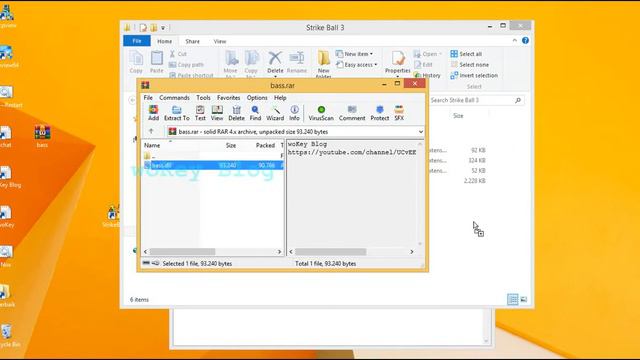Click Size column header in Explorer
The image size is (640, 360).
(x=458, y=116)
